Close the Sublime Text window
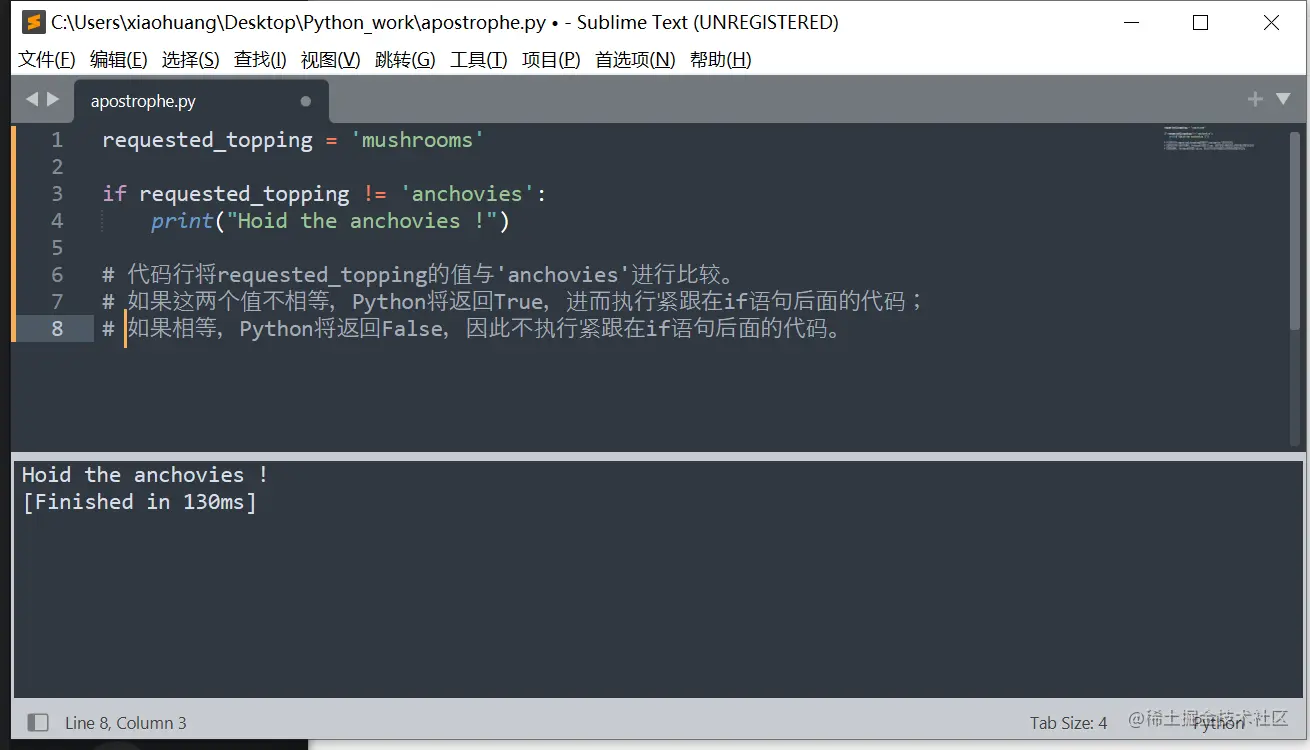Image resolution: width=1310 pixels, height=750 pixels. 1271,22
